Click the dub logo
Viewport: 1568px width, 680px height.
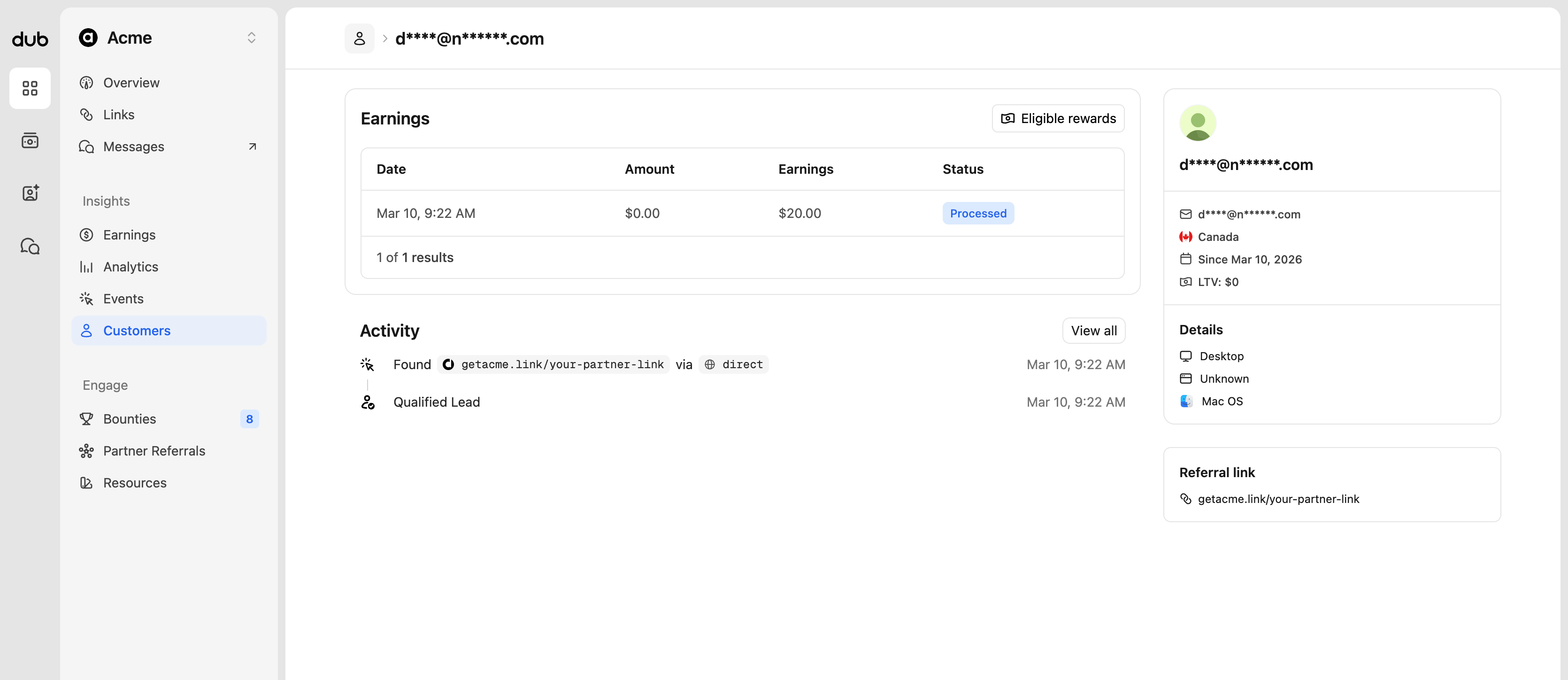click(30, 39)
